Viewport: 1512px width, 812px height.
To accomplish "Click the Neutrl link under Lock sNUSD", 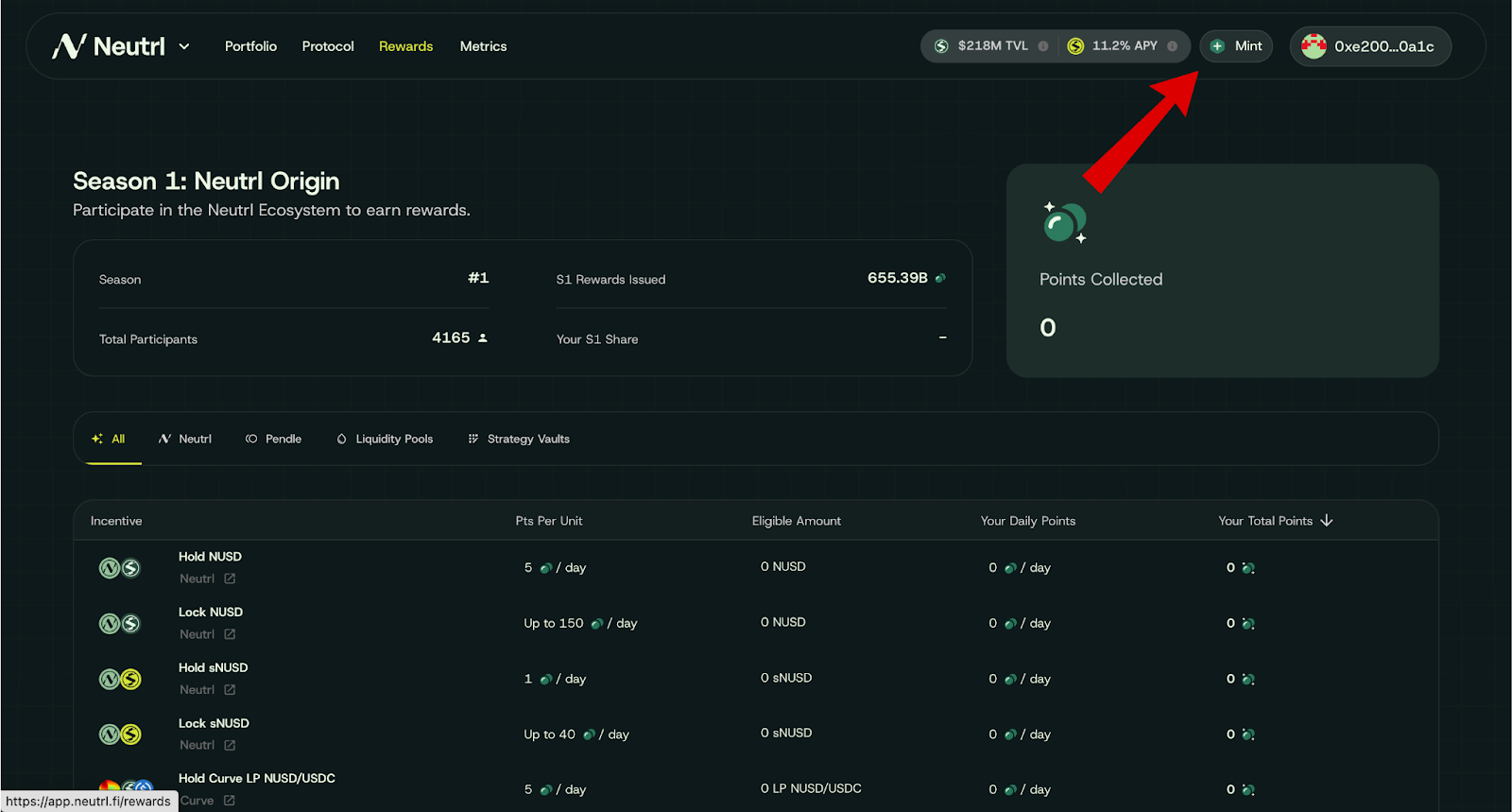I will click(197, 745).
